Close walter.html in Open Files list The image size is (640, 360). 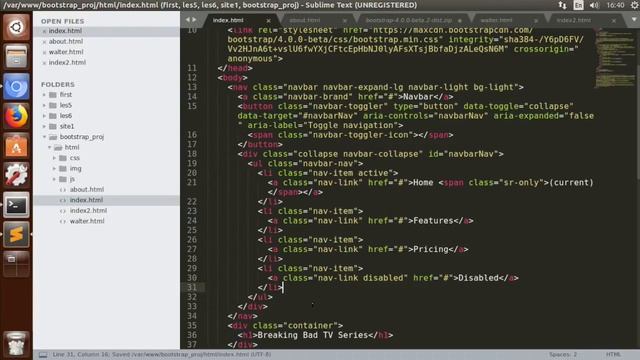44,52
